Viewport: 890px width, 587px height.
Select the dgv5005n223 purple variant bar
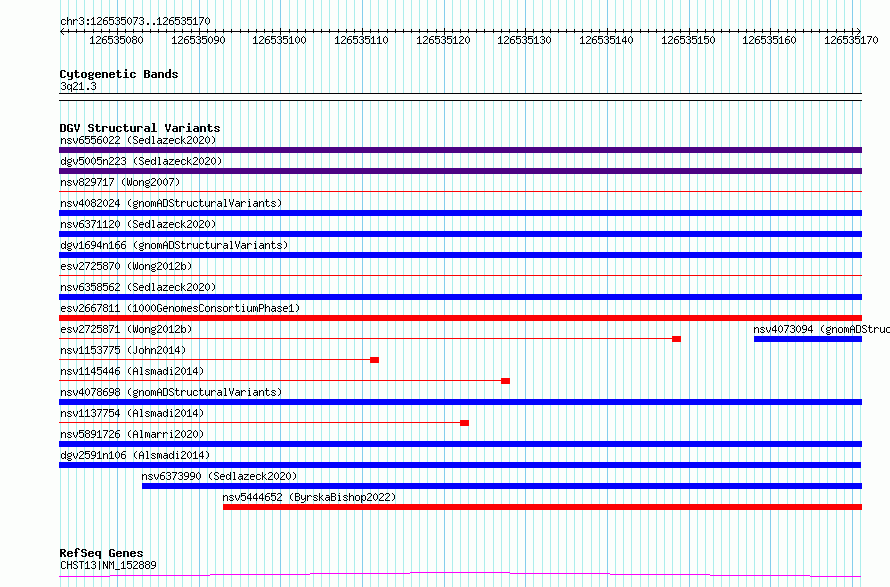coord(460,171)
